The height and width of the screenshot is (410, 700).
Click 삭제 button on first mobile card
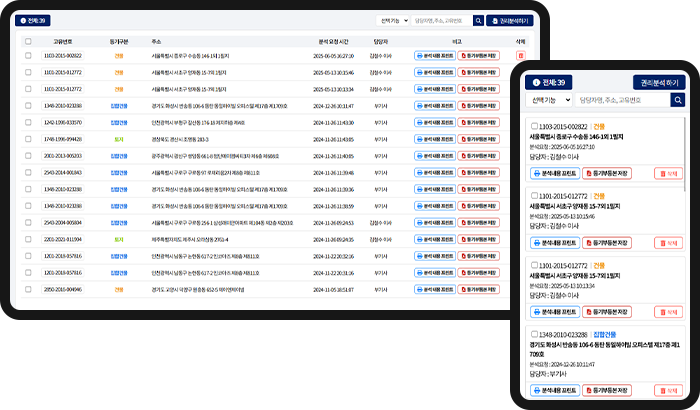670,174
